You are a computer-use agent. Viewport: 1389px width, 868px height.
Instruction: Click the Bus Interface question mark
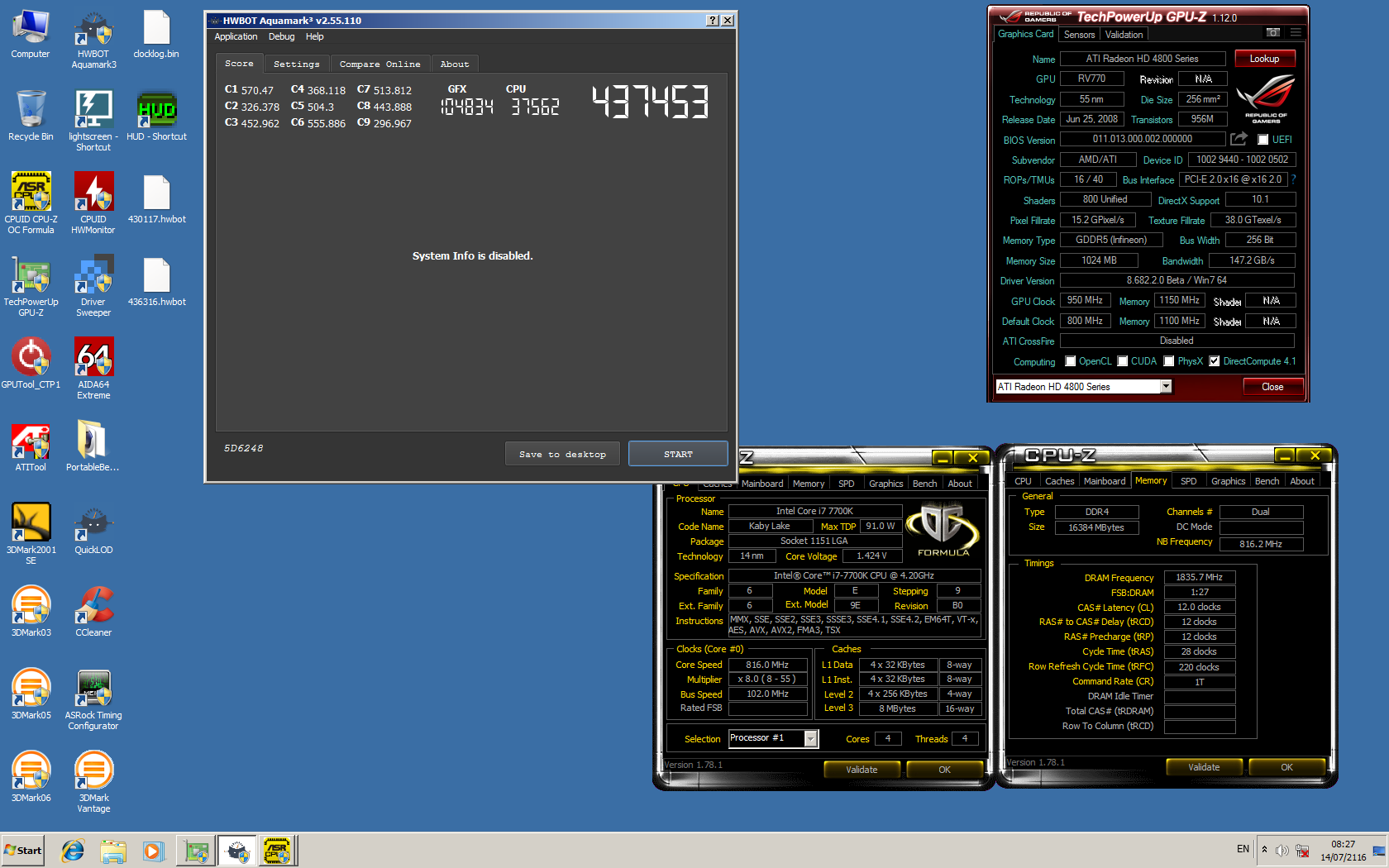[1293, 179]
